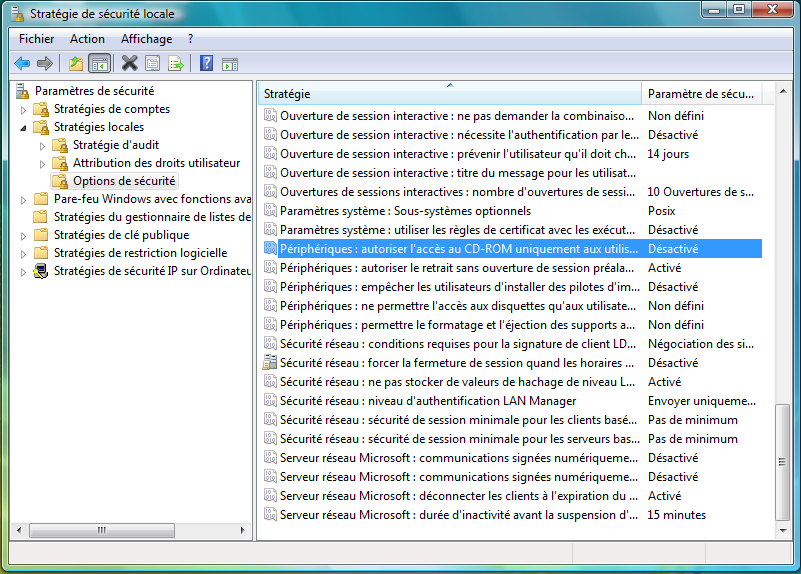Screen dimensions: 801x574
Task: Click the Pare-feu Windows folder icon
Action: point(41,199)
